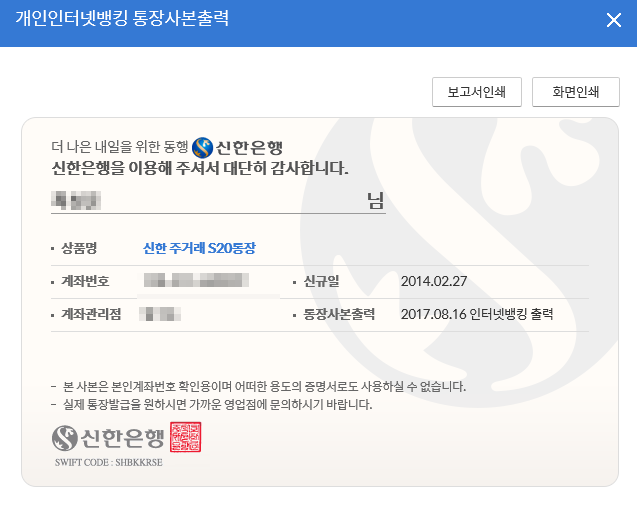Viewport: 637px width, 528px height.
Task: Select text 2017.08.16 인터넷뱅킹 출력
Action: pyautogui.click(x=477, y=314)
